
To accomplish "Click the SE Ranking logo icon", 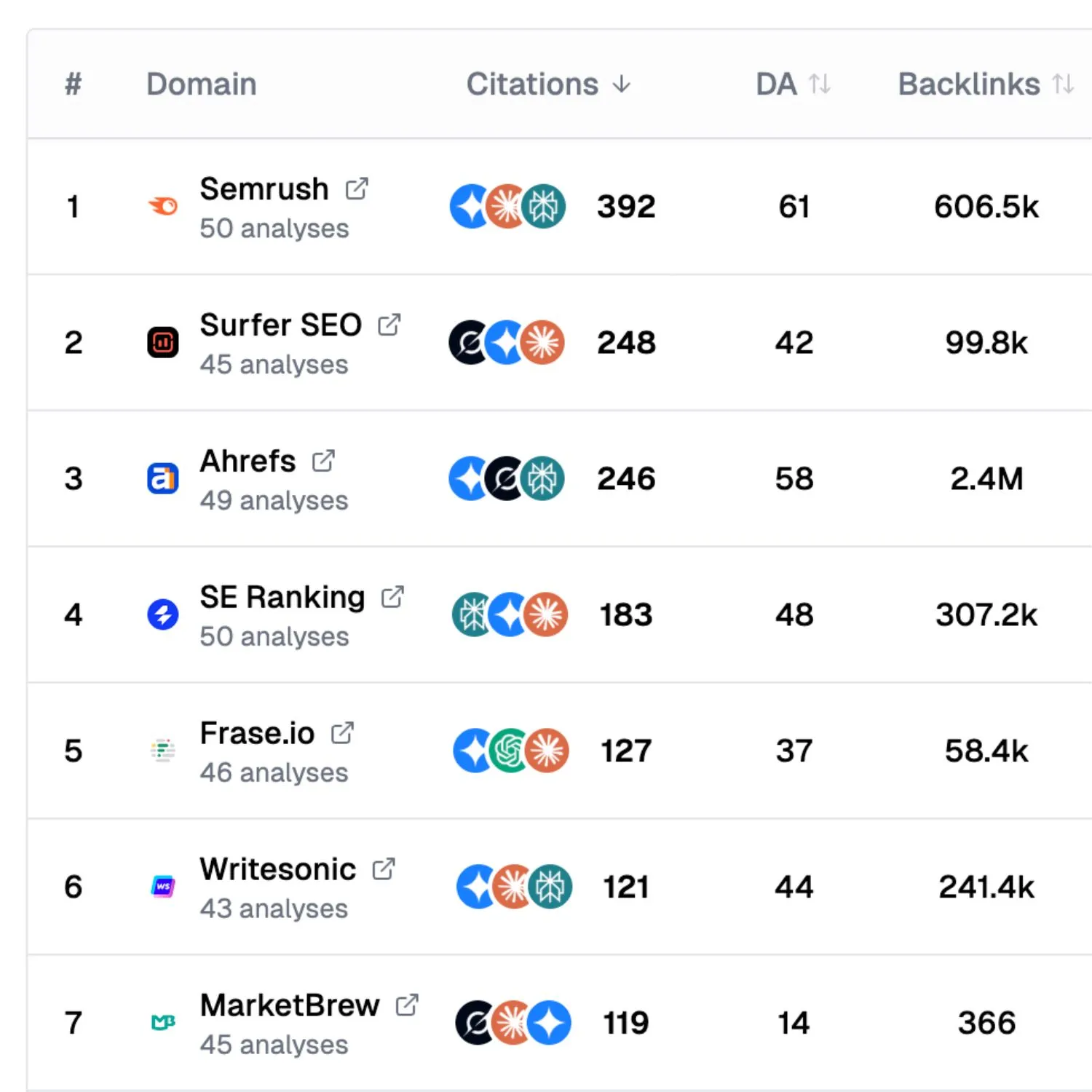I will (163, 614).
